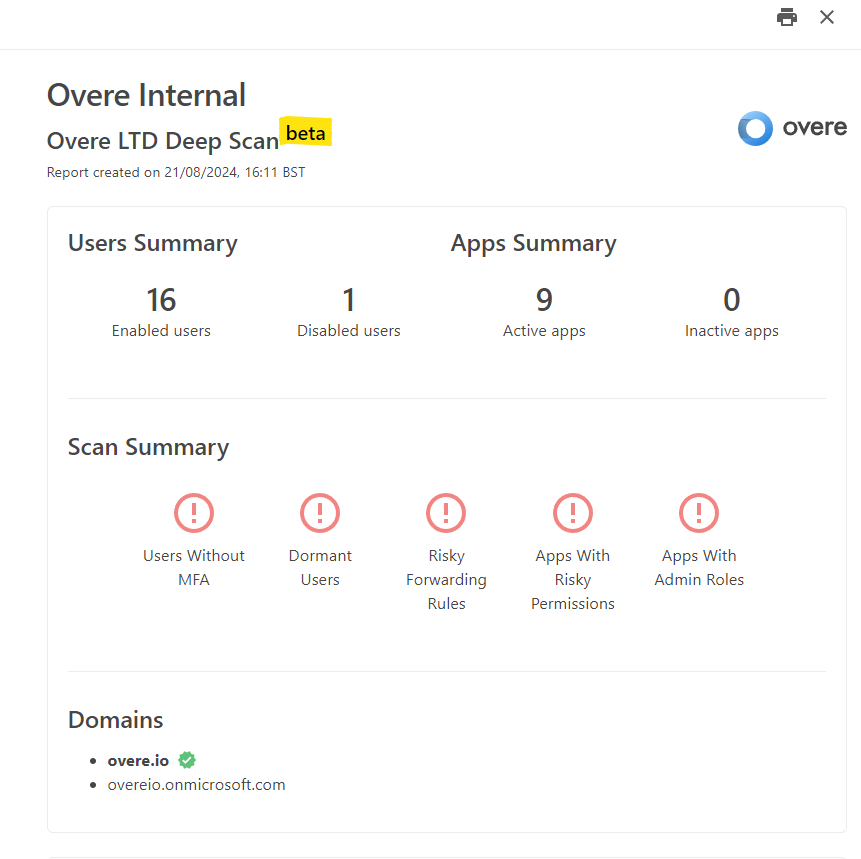Open the Apps With Admin Roles warning icon

point(699,513)
